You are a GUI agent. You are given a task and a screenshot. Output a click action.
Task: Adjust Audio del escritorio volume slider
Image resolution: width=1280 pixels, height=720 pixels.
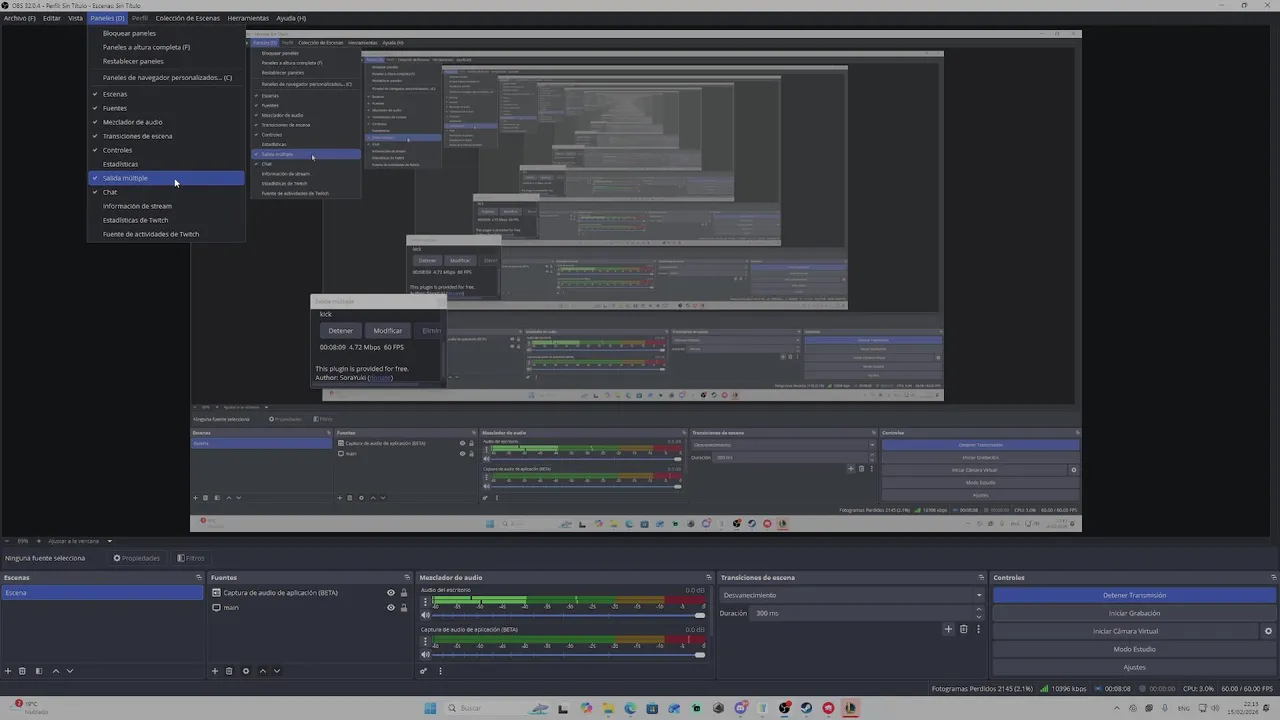click(569, 616)
